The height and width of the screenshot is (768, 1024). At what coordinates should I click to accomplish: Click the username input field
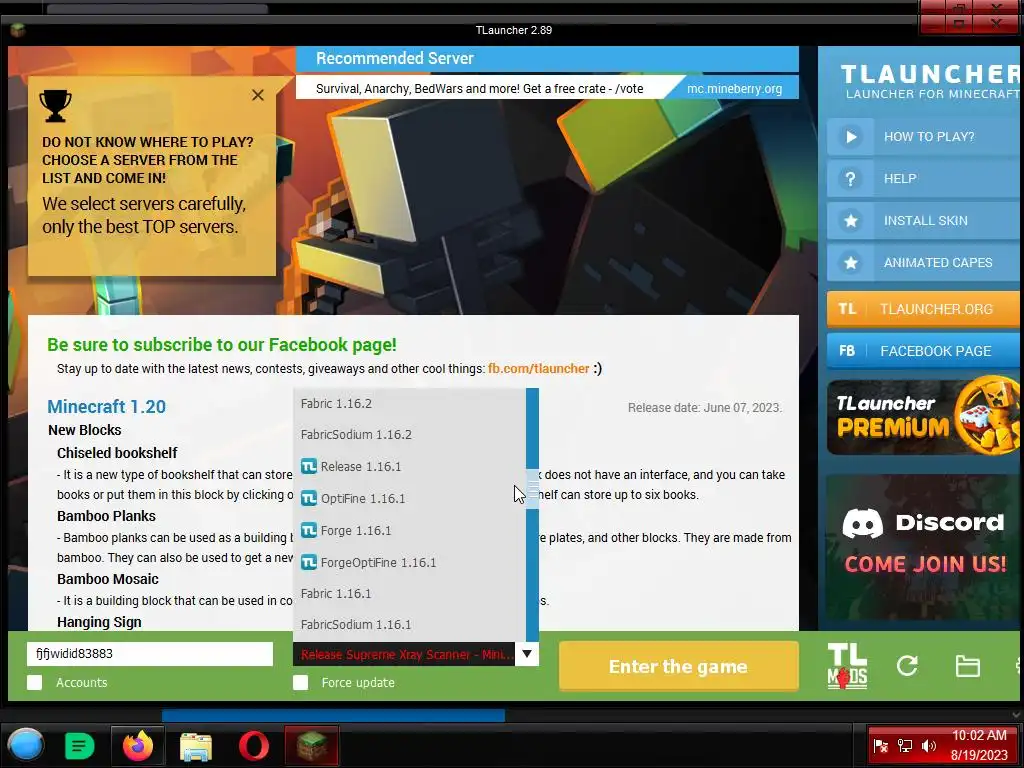point(150,654)
